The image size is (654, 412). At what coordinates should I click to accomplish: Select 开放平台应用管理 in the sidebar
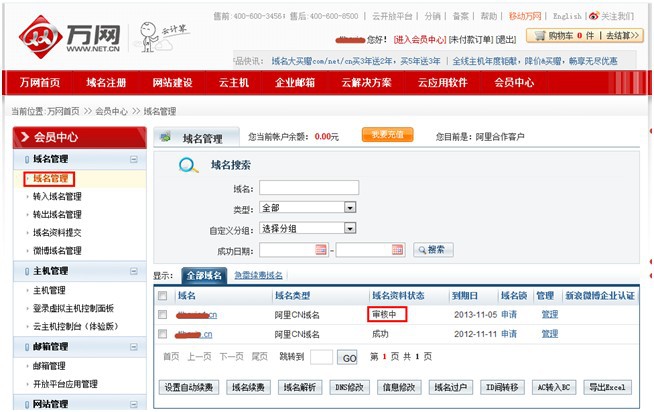pos(65,384)
